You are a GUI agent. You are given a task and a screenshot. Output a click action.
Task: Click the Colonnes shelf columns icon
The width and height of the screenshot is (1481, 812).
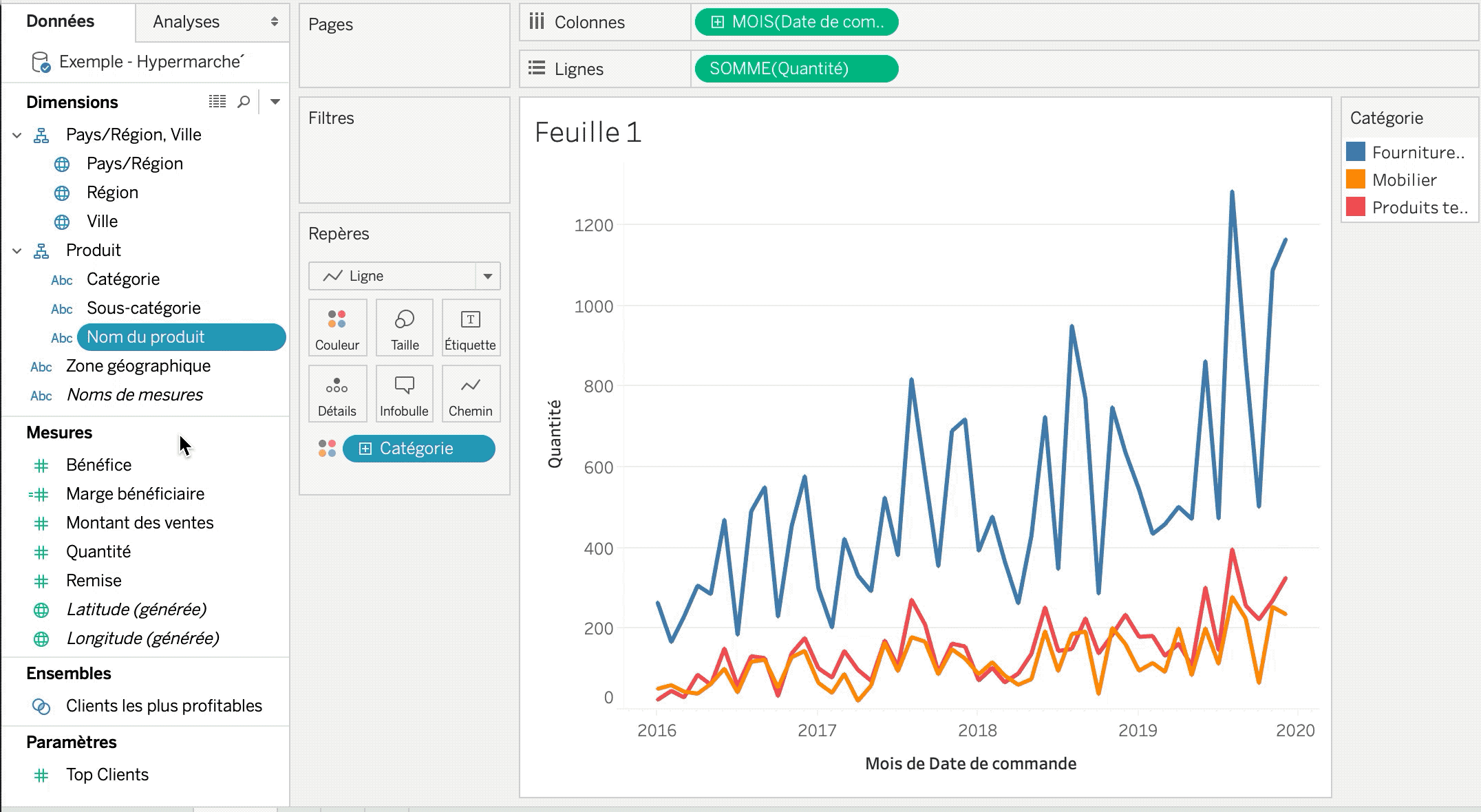(537, 22)
